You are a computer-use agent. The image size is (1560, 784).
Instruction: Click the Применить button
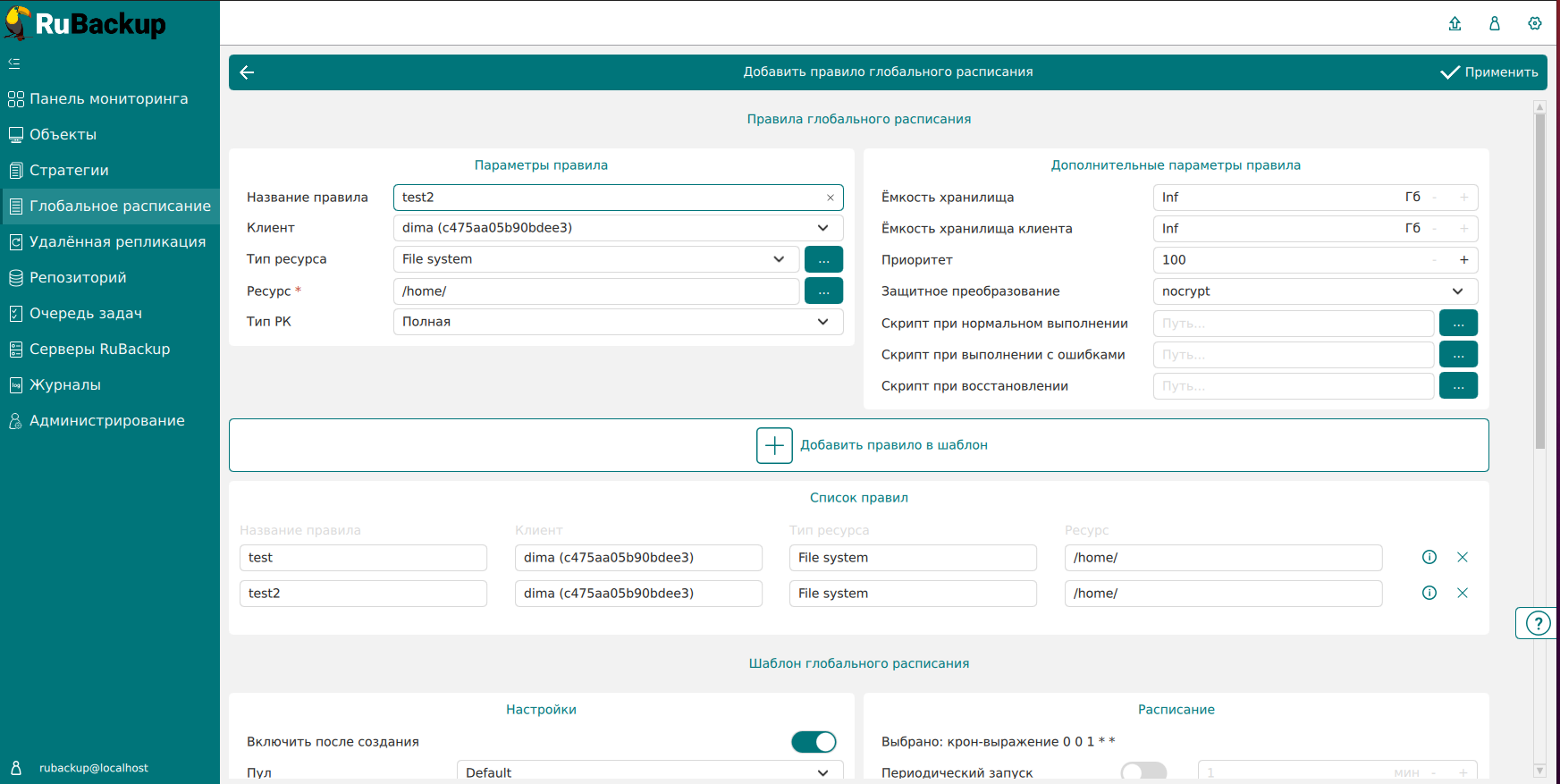click(1489, 72)
